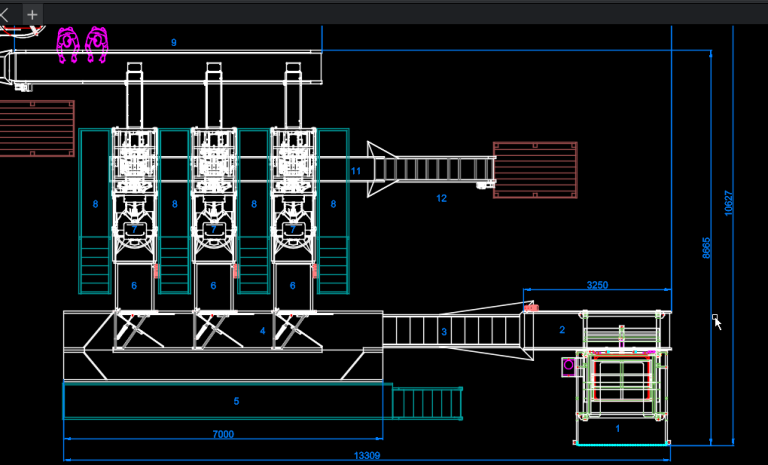768x465 pixels.
Task: Select the 7000 dimension text
Action: (222, 434)
